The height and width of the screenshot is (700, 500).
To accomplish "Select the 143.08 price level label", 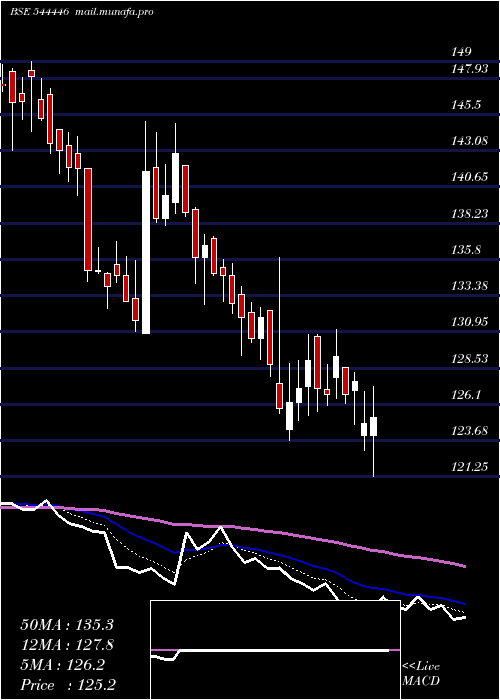I will pos(469,141).
